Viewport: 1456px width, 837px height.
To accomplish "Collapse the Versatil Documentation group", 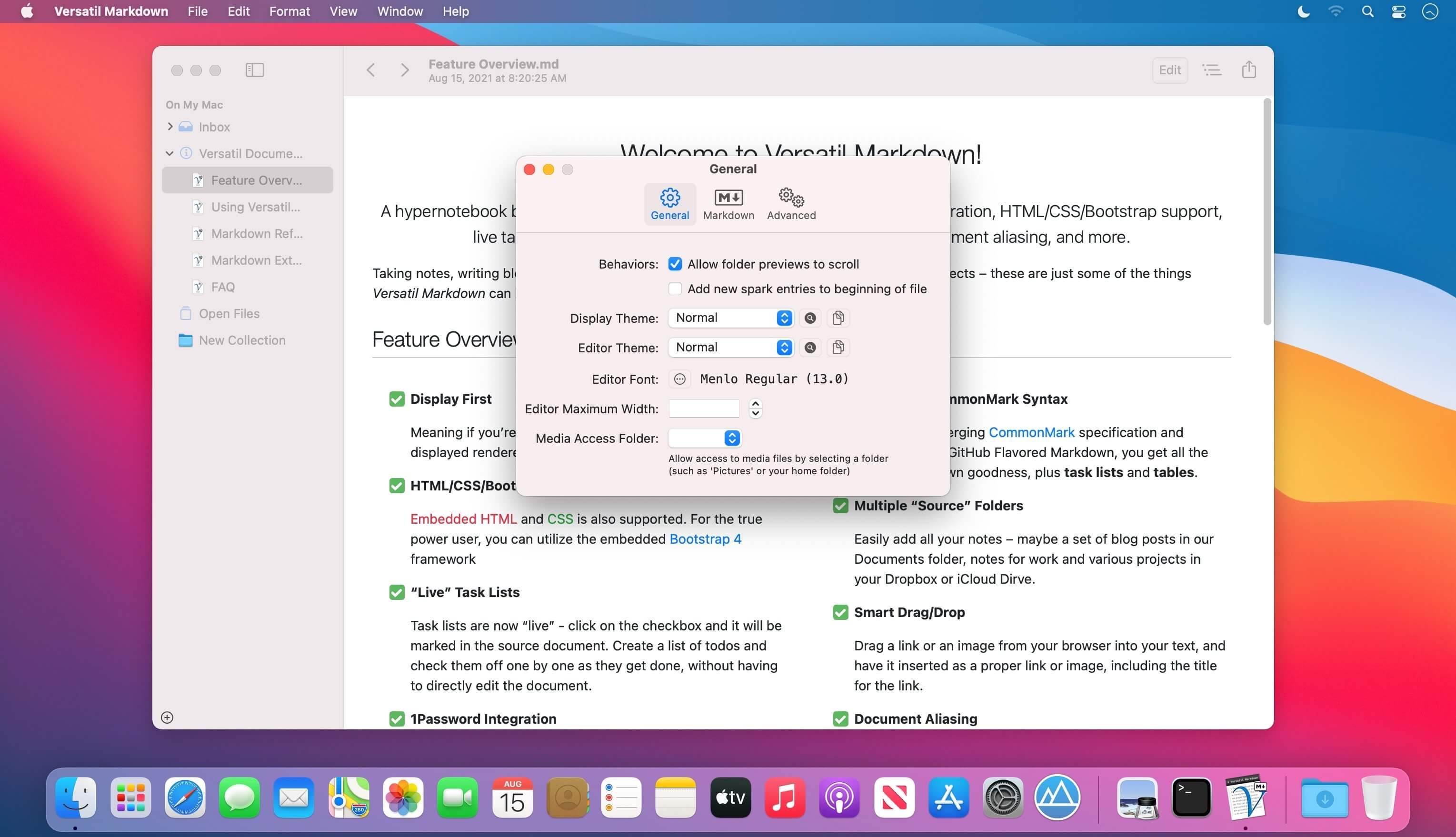I will coord(170,153).
